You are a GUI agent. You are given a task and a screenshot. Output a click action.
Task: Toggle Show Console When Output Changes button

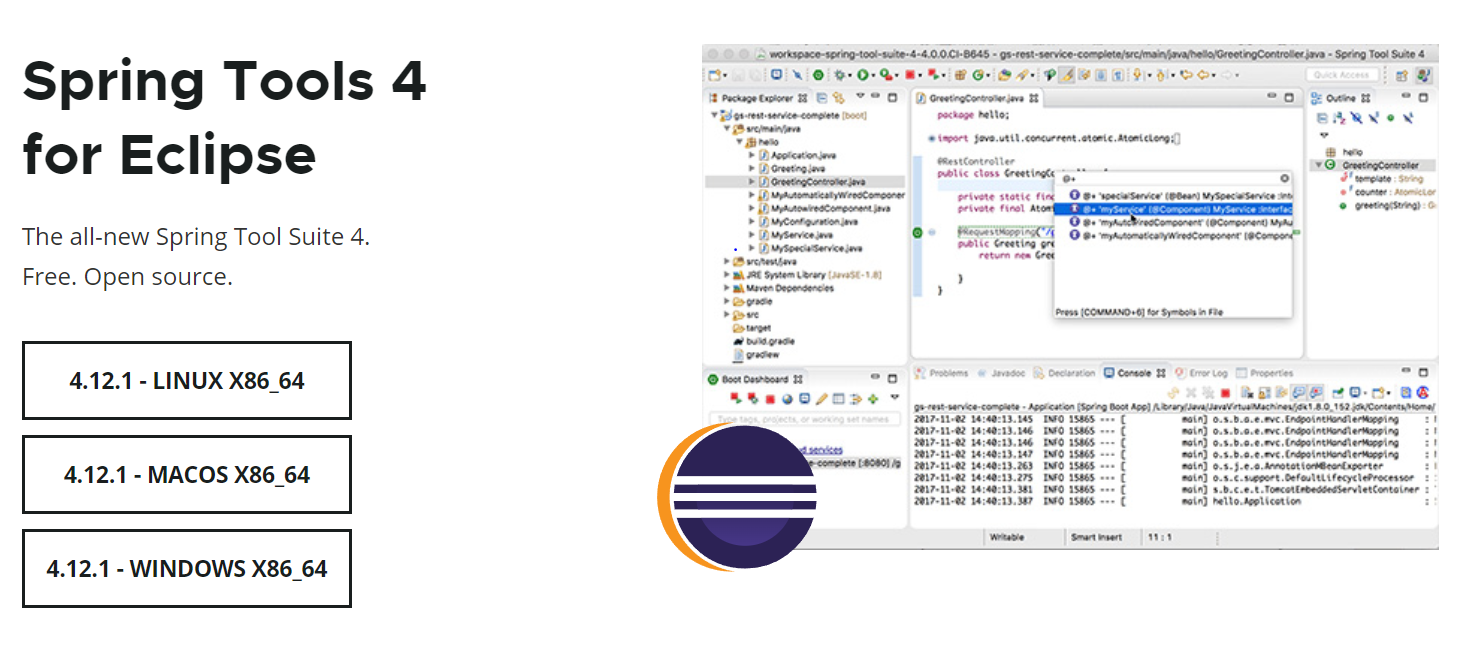click(x=1298, y=392)
